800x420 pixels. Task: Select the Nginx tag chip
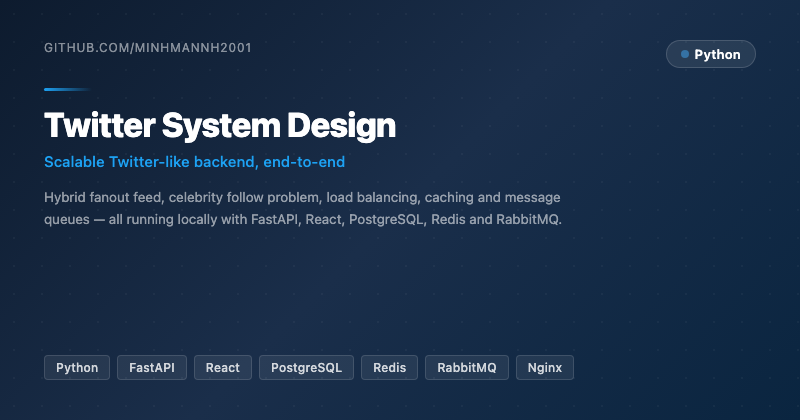click(x=545, y=367)
